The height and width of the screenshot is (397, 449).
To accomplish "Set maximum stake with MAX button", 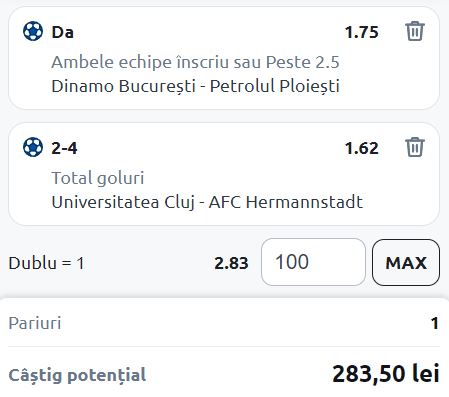I will pos(406,262).
